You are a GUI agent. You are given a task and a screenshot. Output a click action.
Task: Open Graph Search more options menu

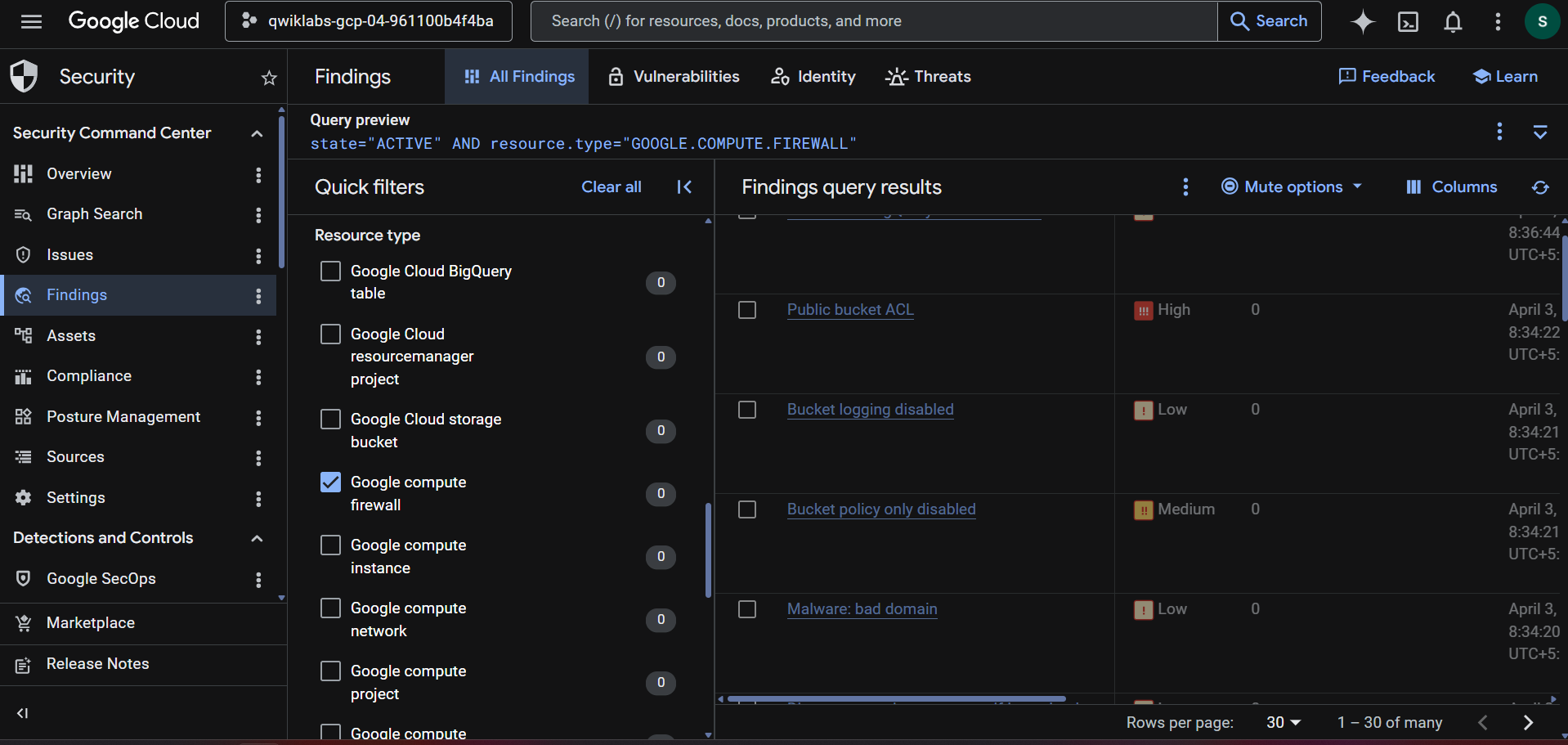pos(258,214)
